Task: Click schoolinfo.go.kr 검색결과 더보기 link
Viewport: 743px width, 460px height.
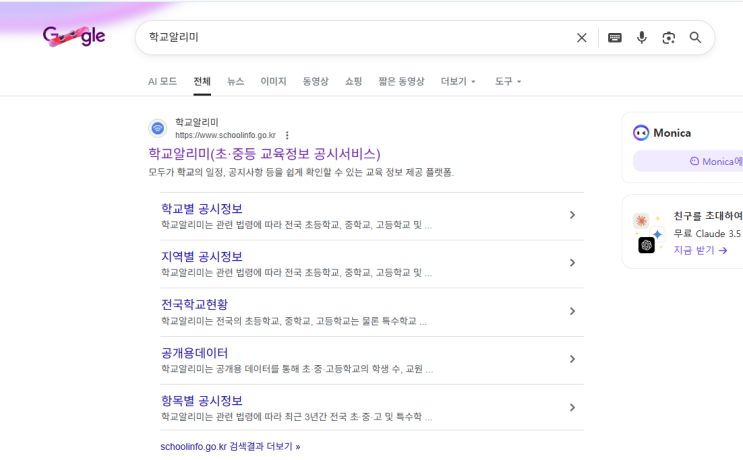Action: click(230, 447)
